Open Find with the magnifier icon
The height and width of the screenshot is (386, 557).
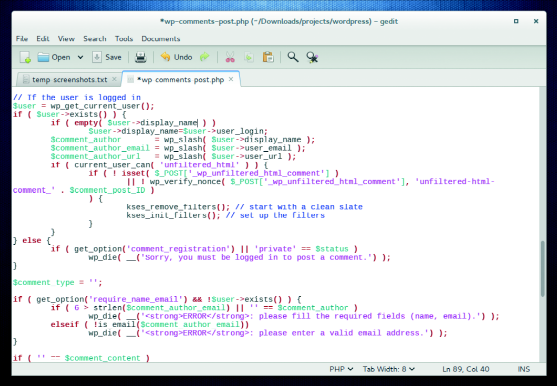pyautogui.click(x=293, y=57)
